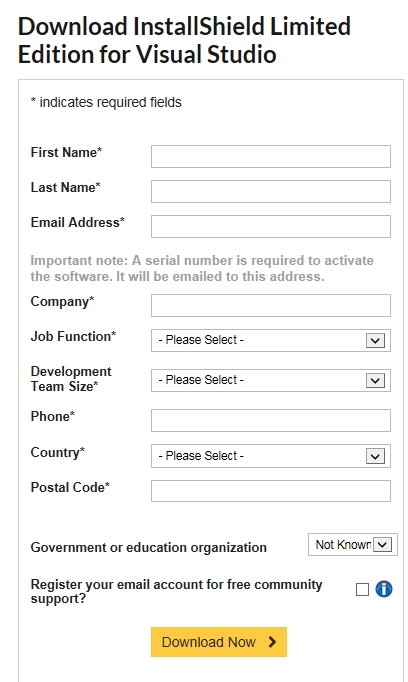Image resolution: width=408 pixels, height=682 pixels.
Task: Focus the Phone number field
Action: click(x=271, y=420)
